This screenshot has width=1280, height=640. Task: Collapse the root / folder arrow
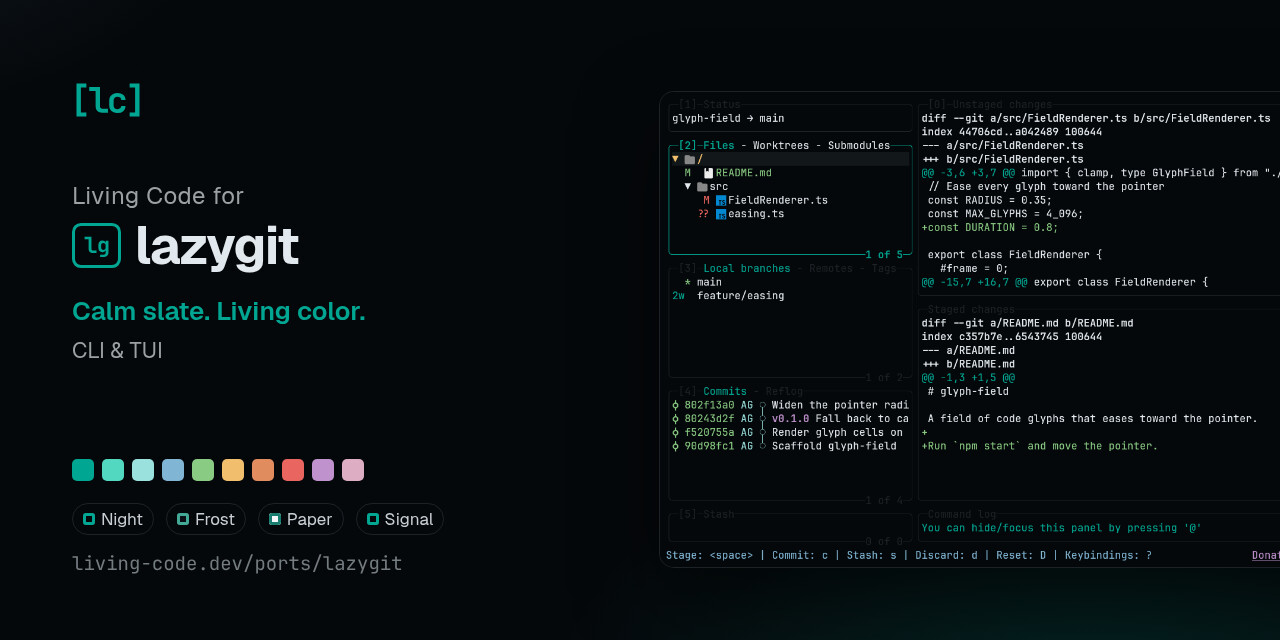point(675,159)
